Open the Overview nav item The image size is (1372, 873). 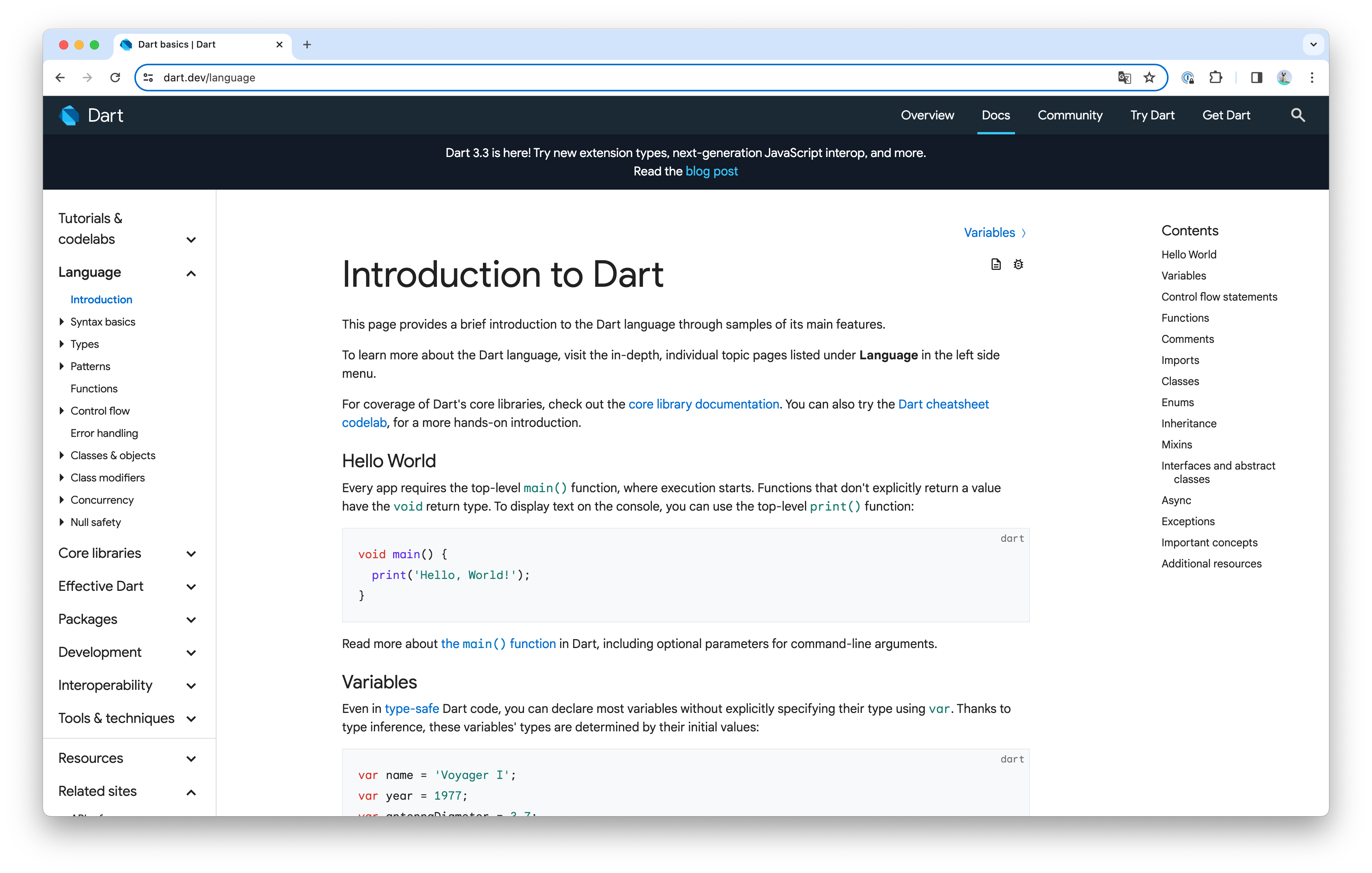(x=927, y=115)
